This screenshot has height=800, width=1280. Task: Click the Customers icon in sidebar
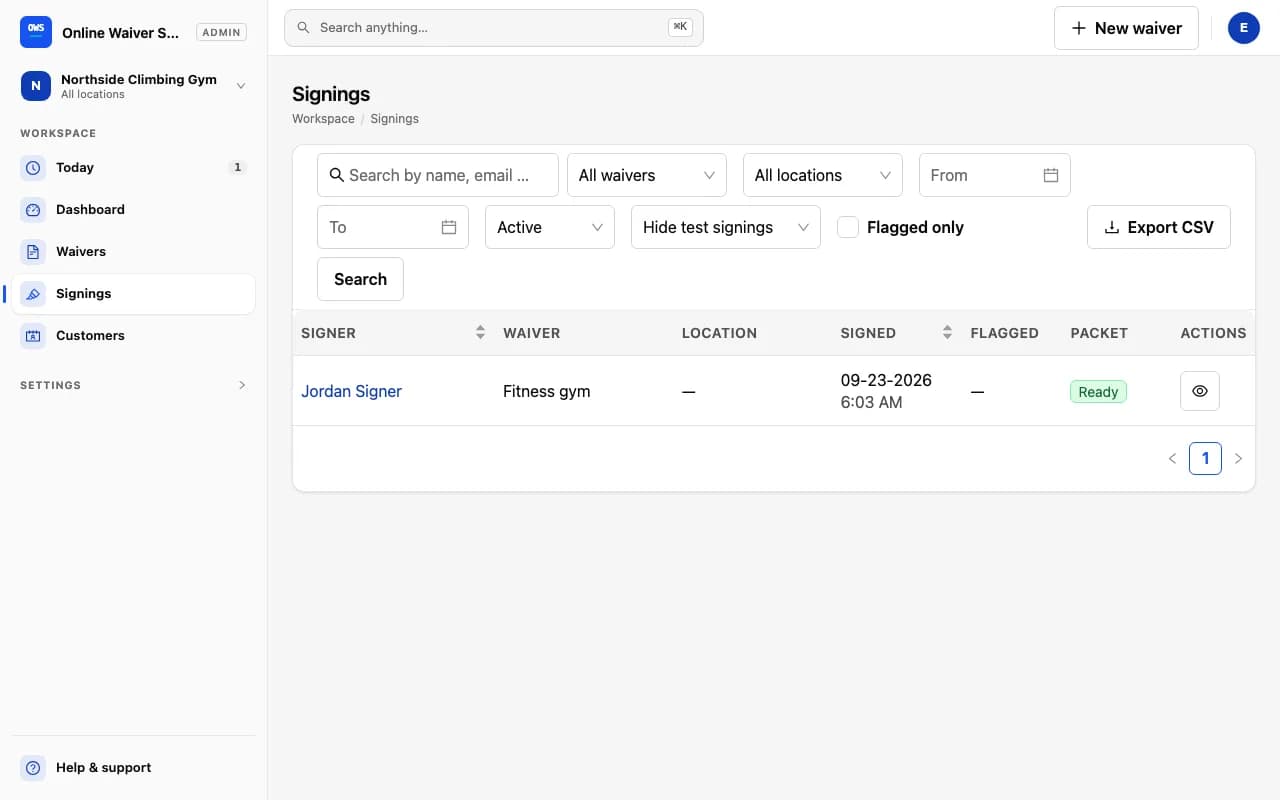pos(33,336)
